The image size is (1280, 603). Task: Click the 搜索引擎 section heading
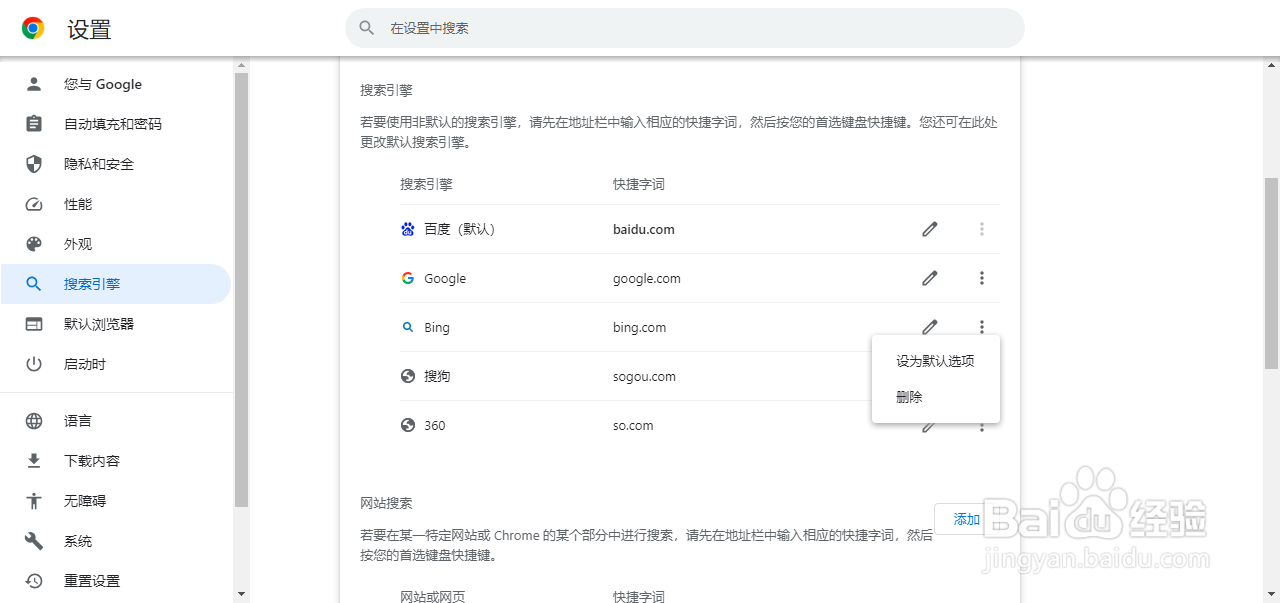[x=386, y=89]
